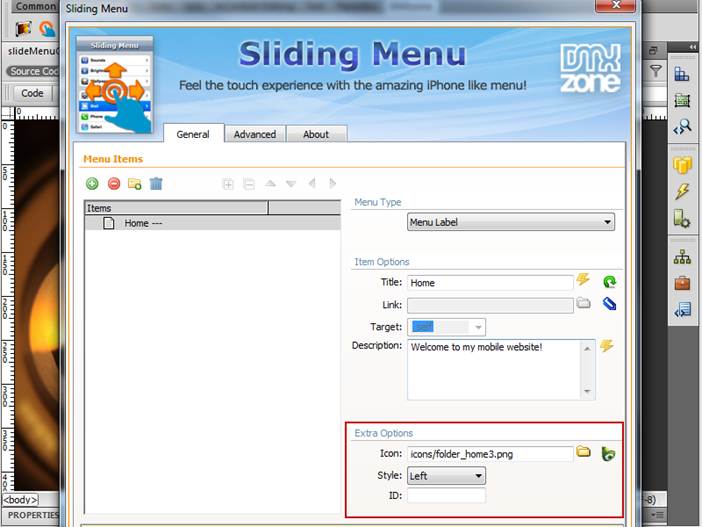Delete all items with trash bin icon
The image size is (702, 527).
point(156,184)
